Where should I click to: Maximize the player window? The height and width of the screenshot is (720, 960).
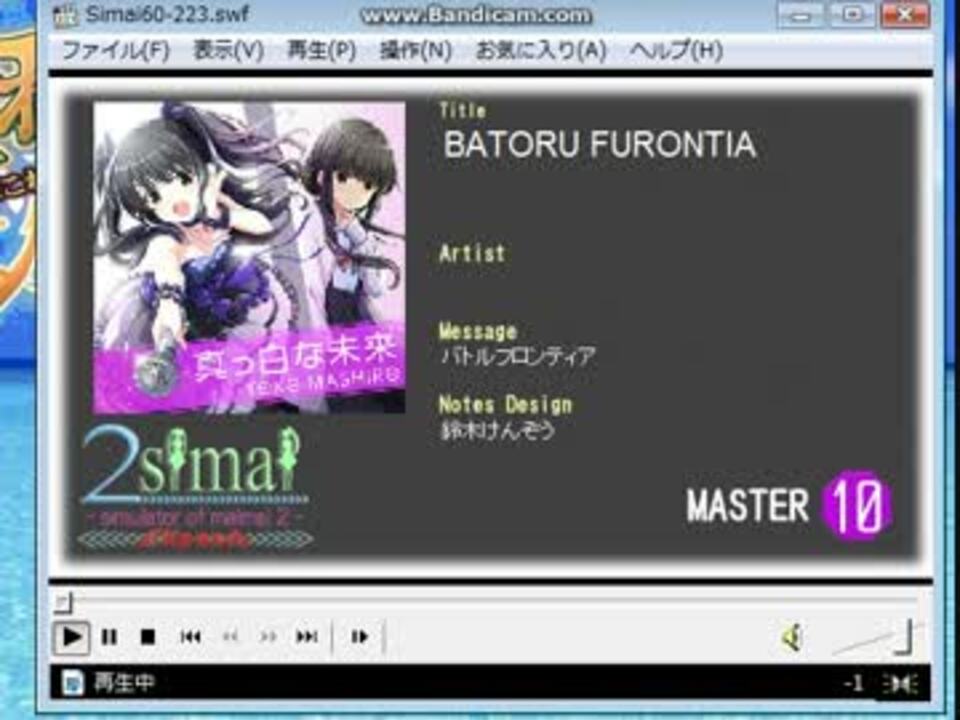coord(853,15)
